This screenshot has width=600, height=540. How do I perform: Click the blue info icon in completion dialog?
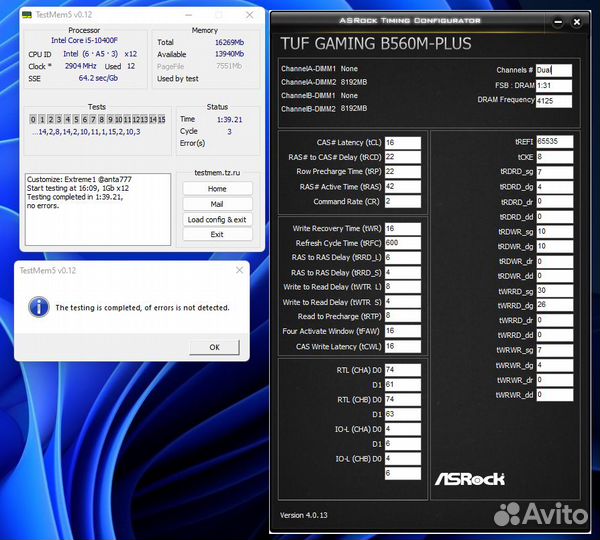click(39, 307)
